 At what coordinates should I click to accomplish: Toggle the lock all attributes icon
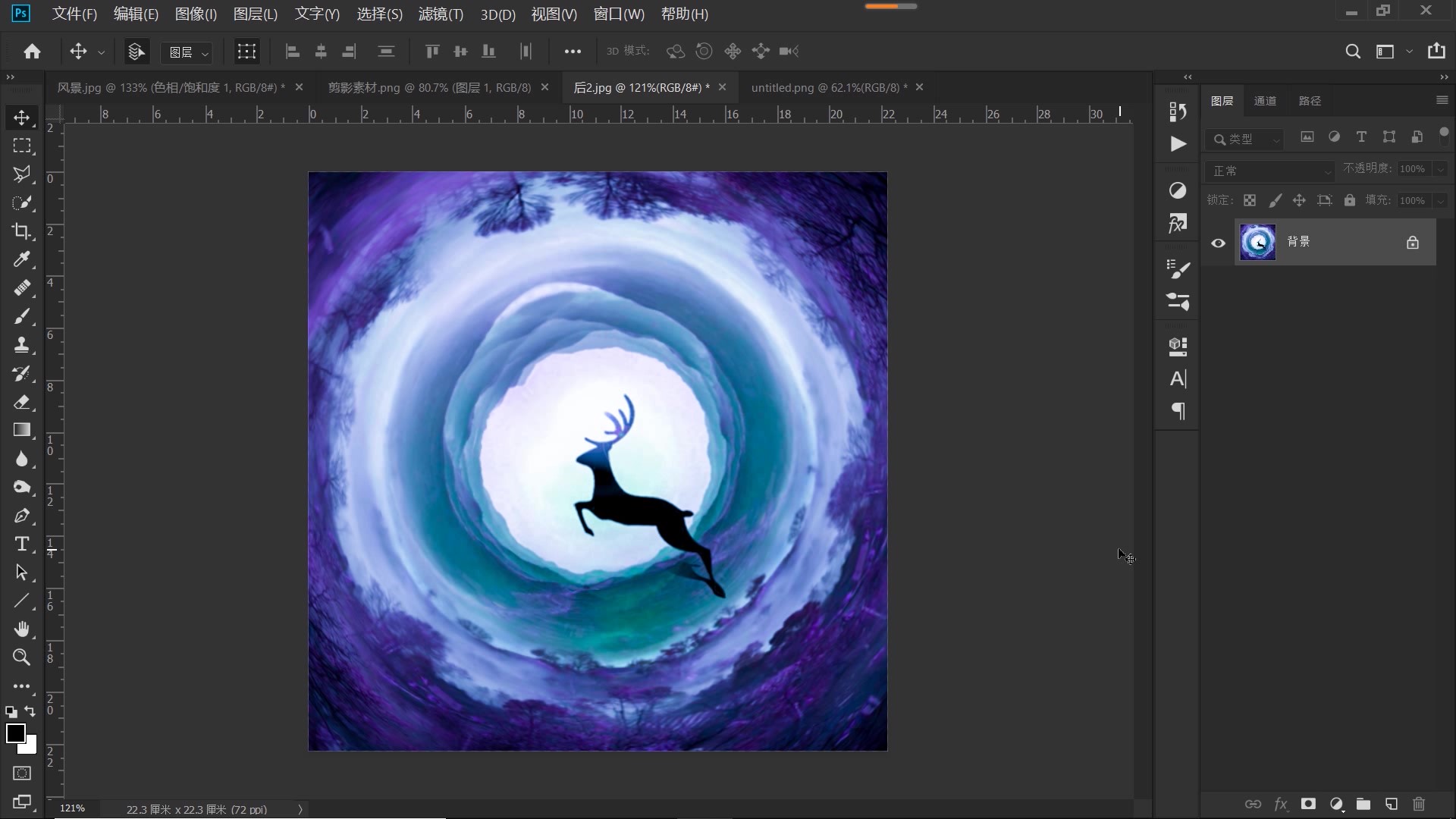[x=1349, y=200]
